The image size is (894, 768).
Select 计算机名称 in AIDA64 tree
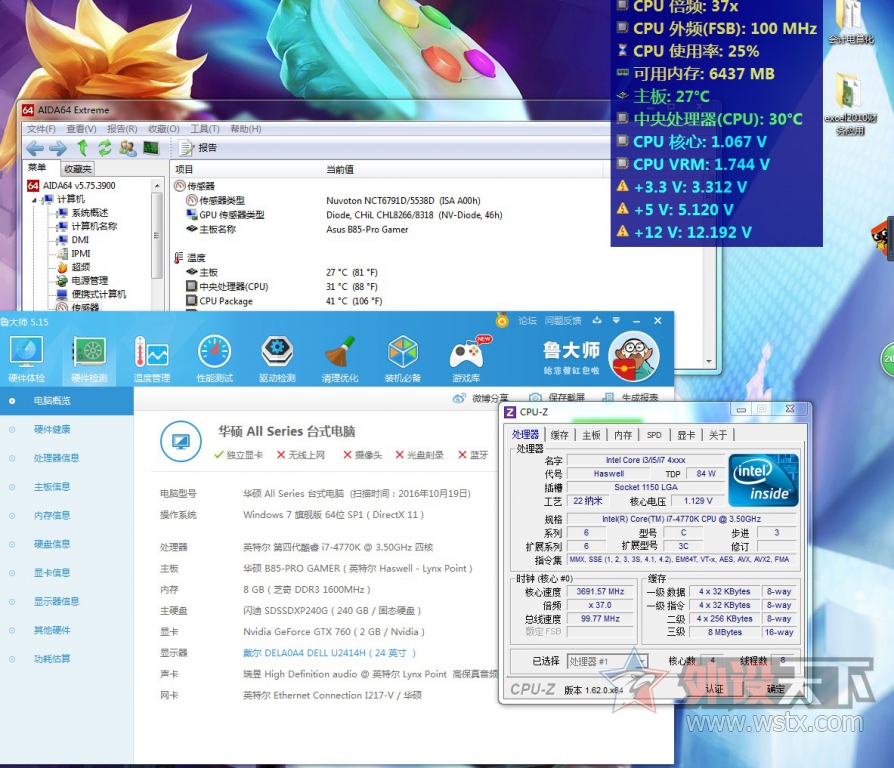[94, 226]
